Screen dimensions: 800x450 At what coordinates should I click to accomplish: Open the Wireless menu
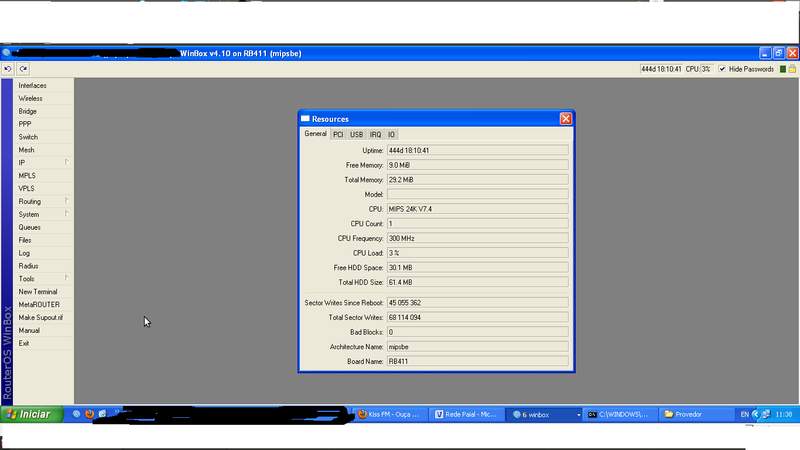(x=30, y=98)
